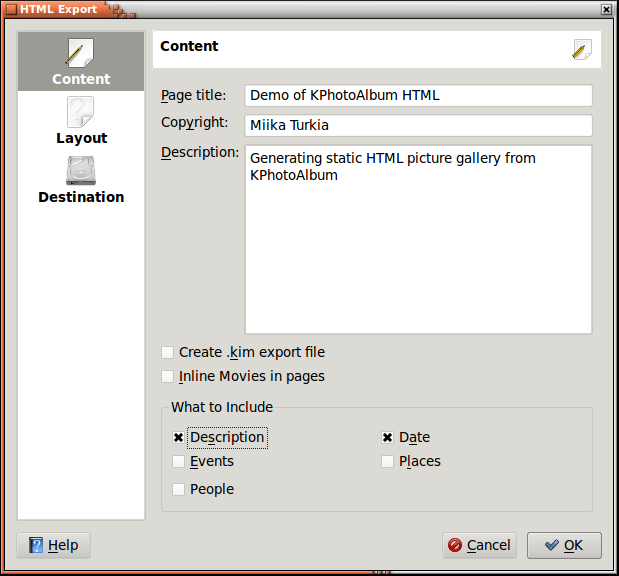619x576 pixels.
Task: Enable Inline Movies in pages
Action: pos(167,377)
